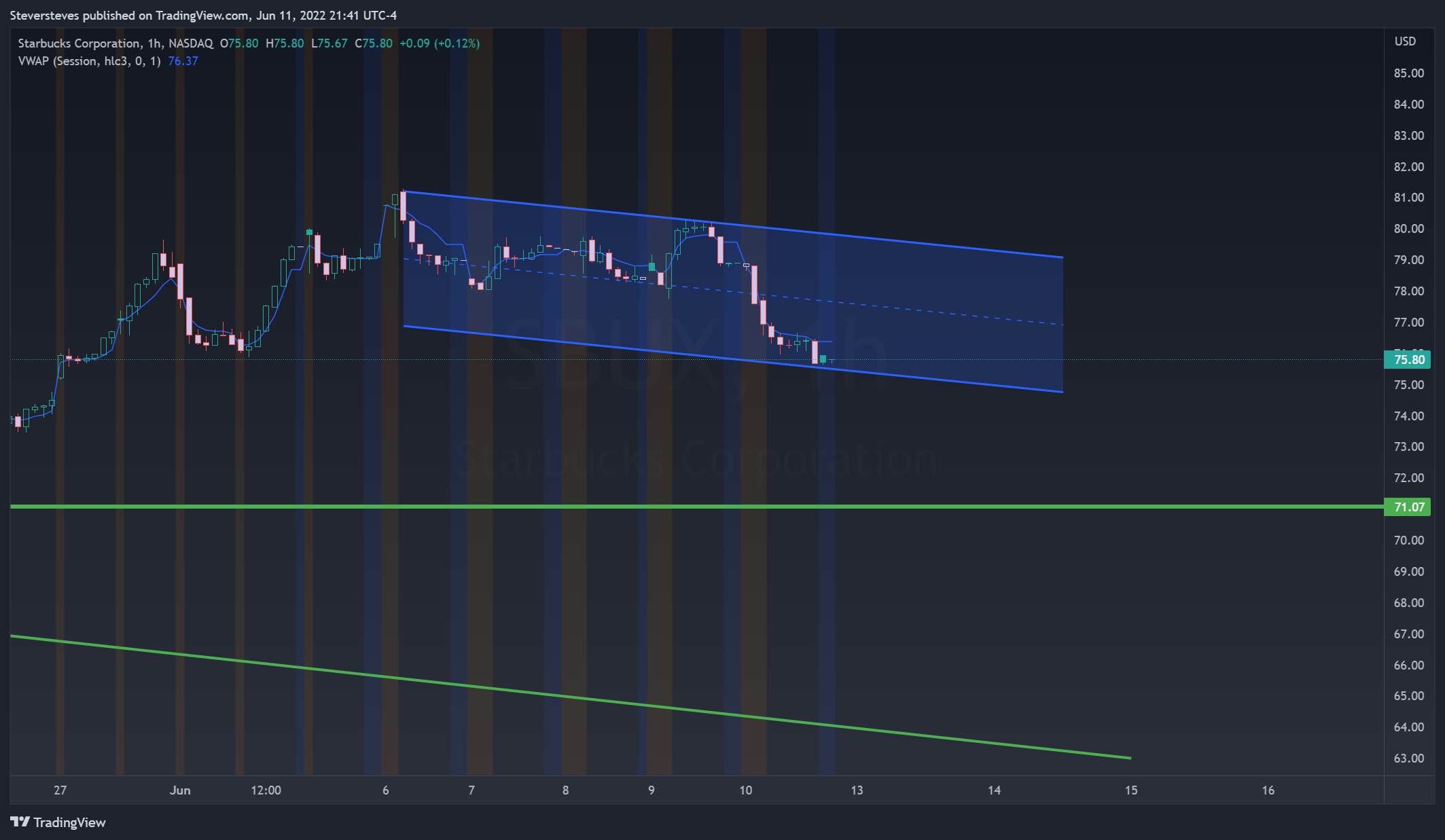
Task: Click the high value H75.80
Action: [x=285, y=43]
